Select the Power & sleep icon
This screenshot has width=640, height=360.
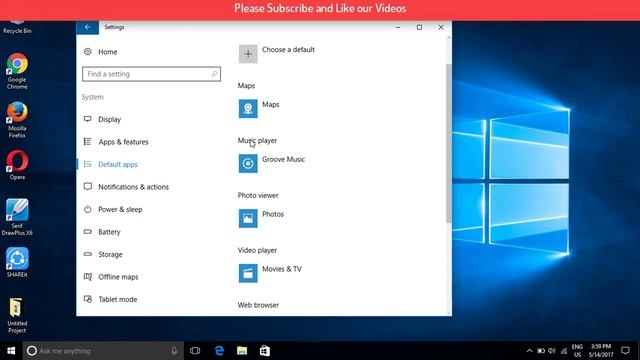point(88,209)
